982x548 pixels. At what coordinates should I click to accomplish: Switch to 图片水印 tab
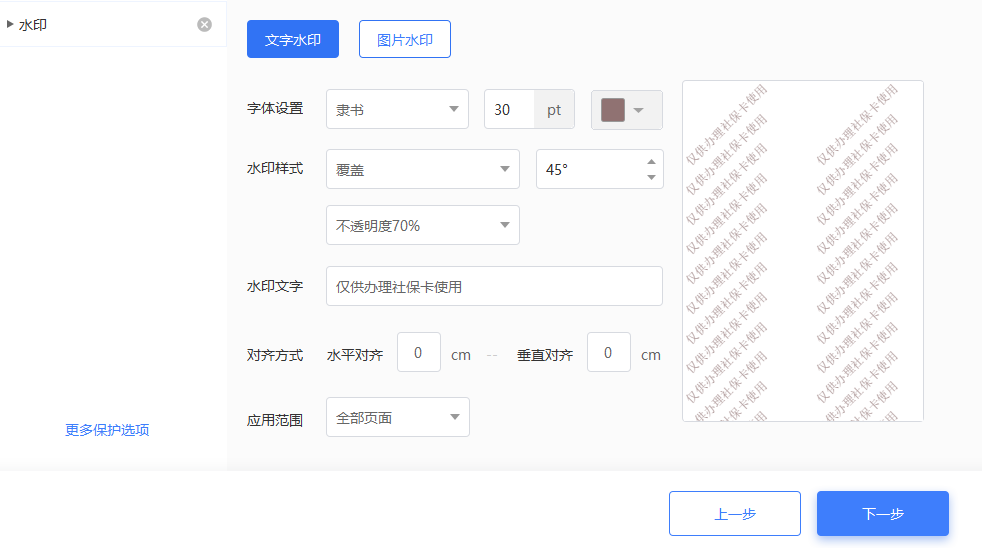coord(405,39)
